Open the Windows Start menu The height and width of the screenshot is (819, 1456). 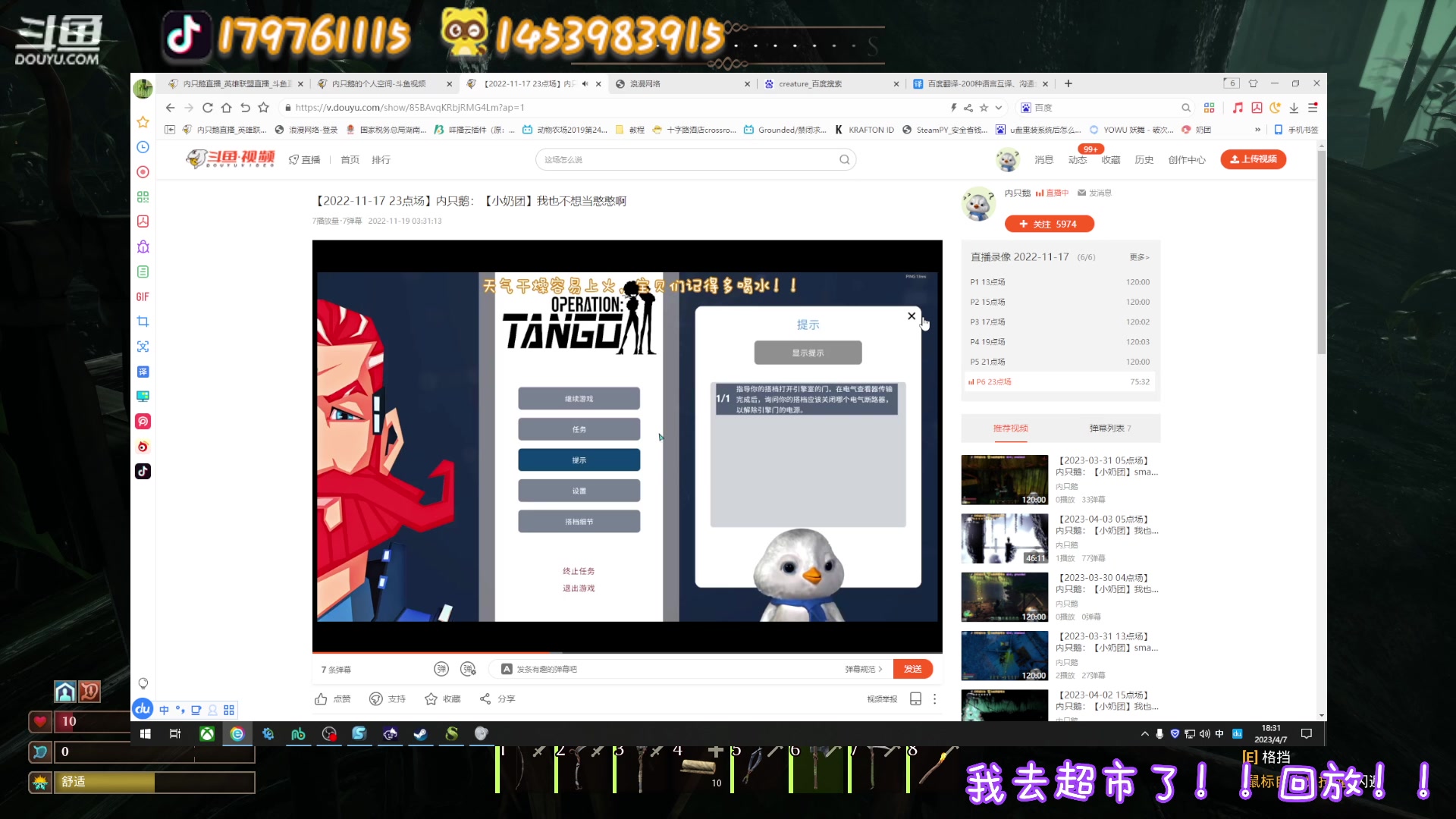click(x=146, y=734)
